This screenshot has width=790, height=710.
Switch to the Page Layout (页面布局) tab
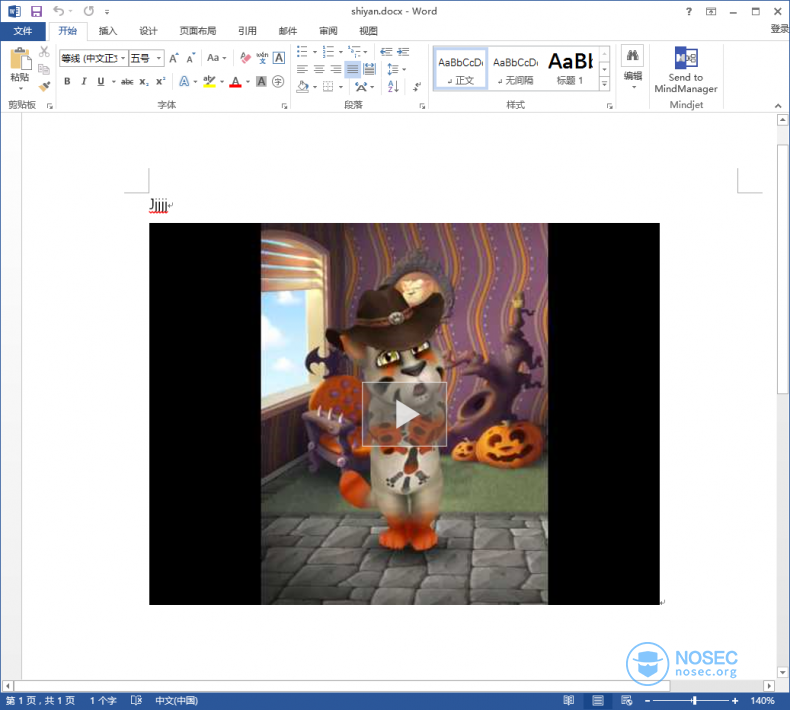tap(198, 31)
